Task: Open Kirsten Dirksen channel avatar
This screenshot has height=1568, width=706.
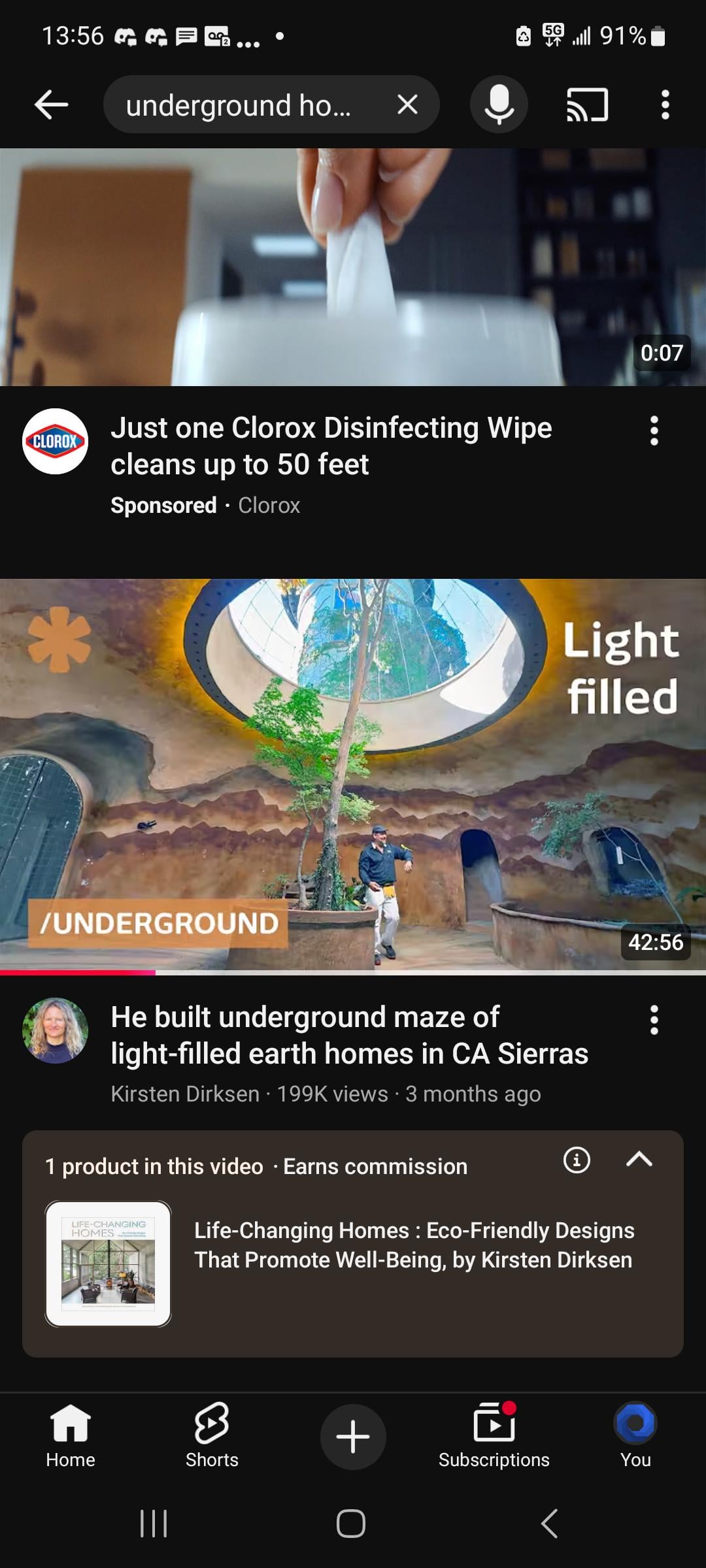Action: coord(56,1030)
